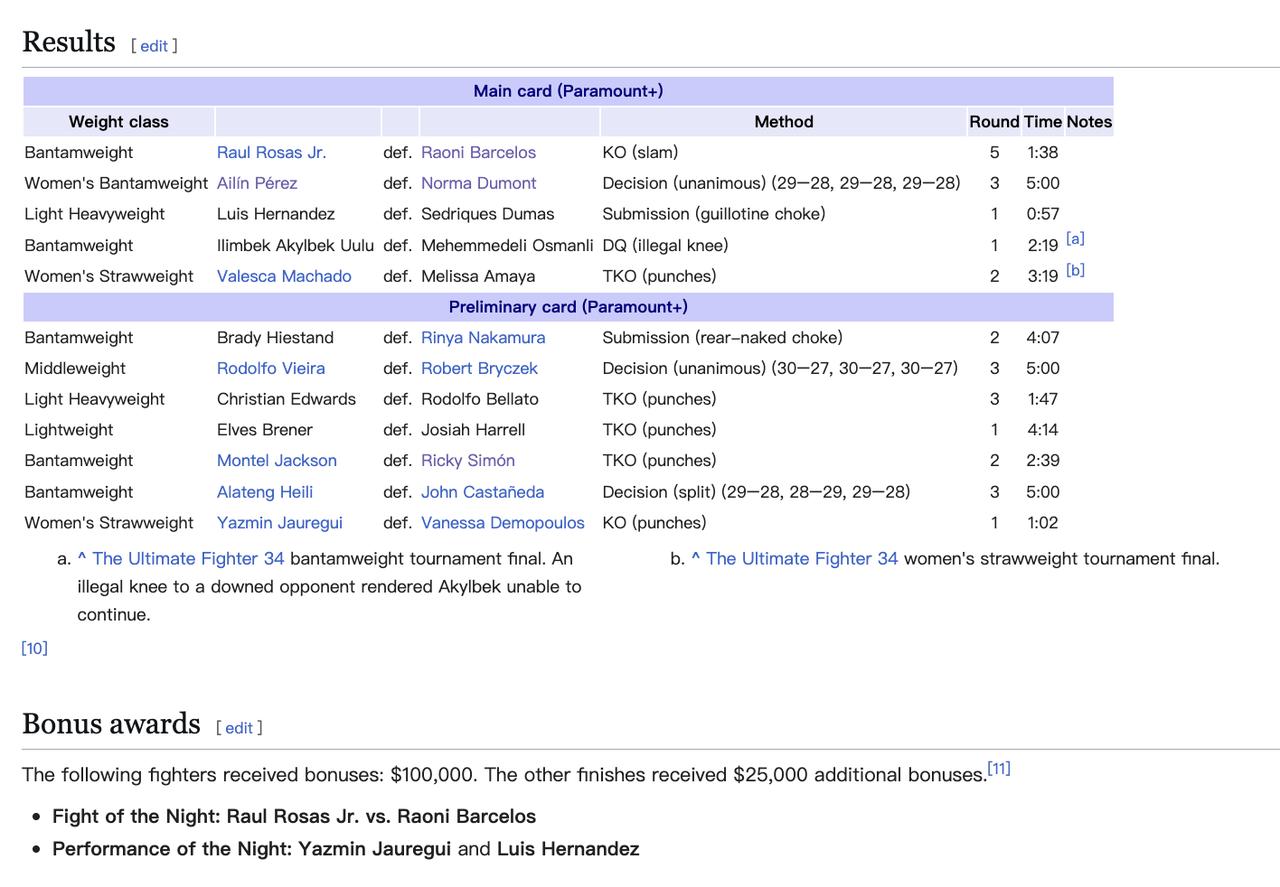Click the Main card (Paramount+) heading

[x=568, y=91]
